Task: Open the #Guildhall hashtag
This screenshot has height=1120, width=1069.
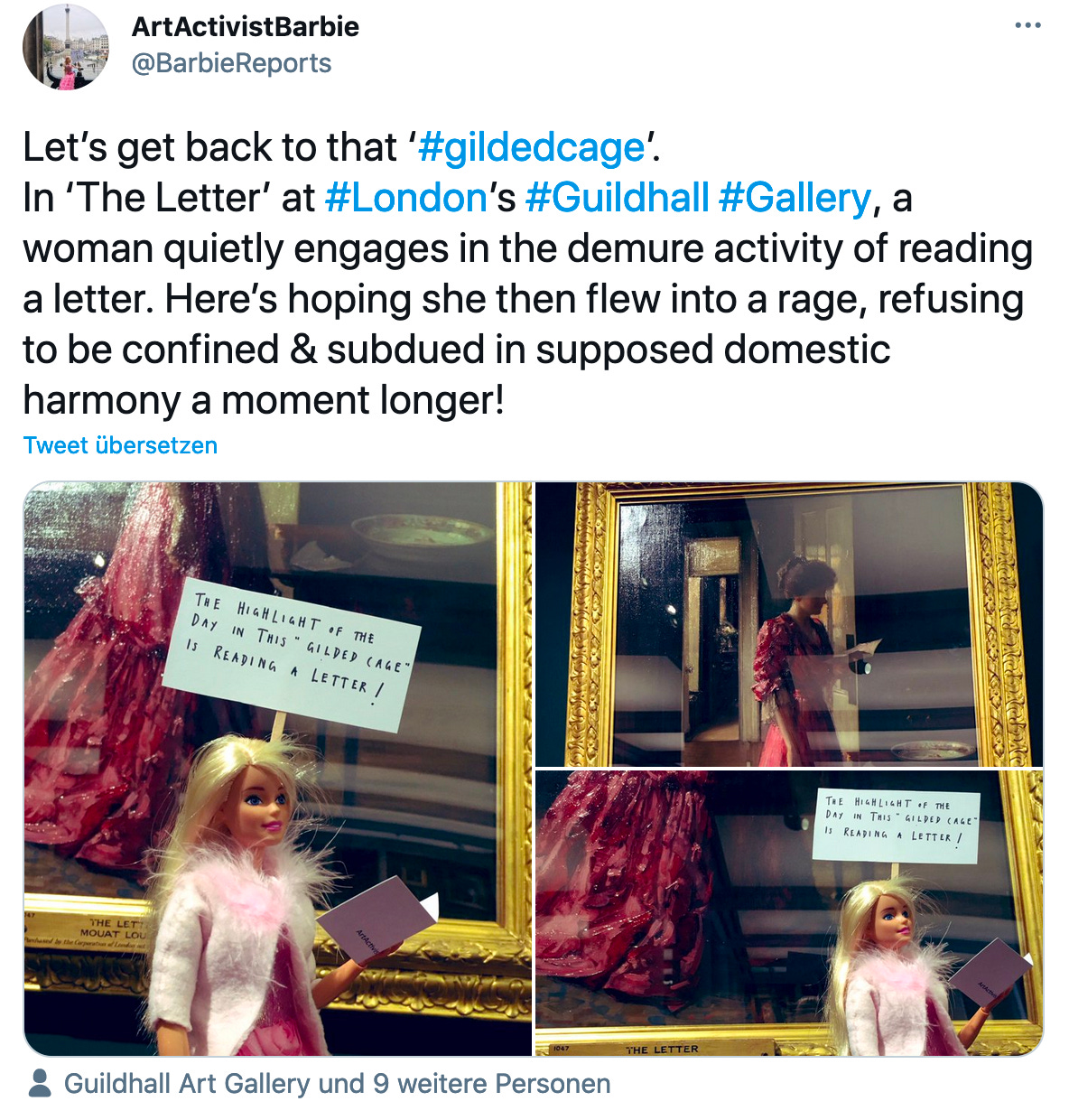Action: pyautogui.click(x=617, y=198)
